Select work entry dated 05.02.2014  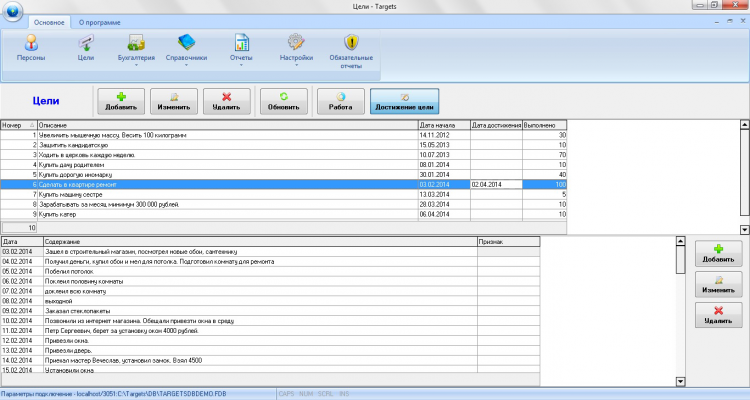pos(270,271)
